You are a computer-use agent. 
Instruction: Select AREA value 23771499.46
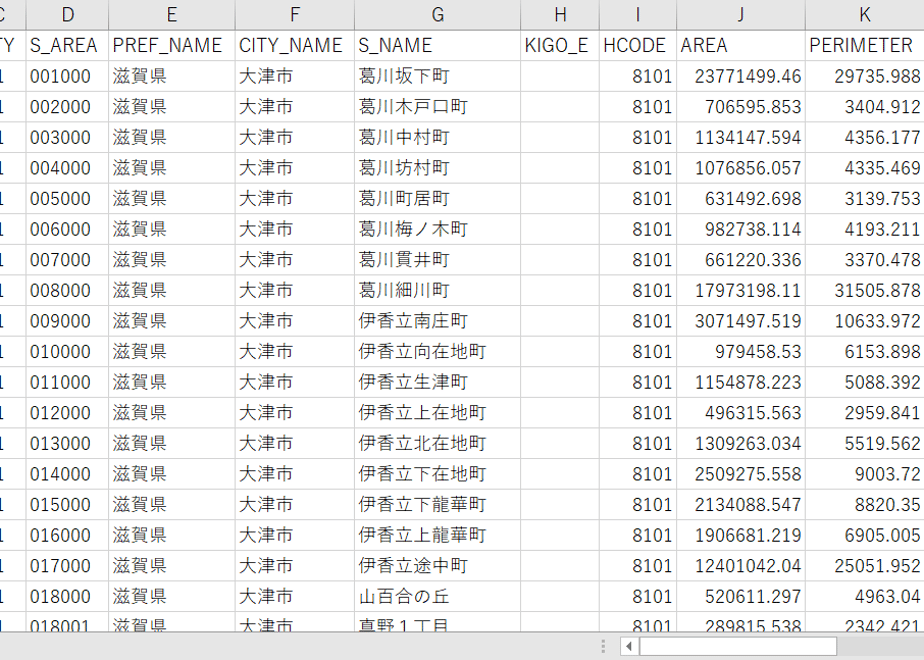point(741,76)
